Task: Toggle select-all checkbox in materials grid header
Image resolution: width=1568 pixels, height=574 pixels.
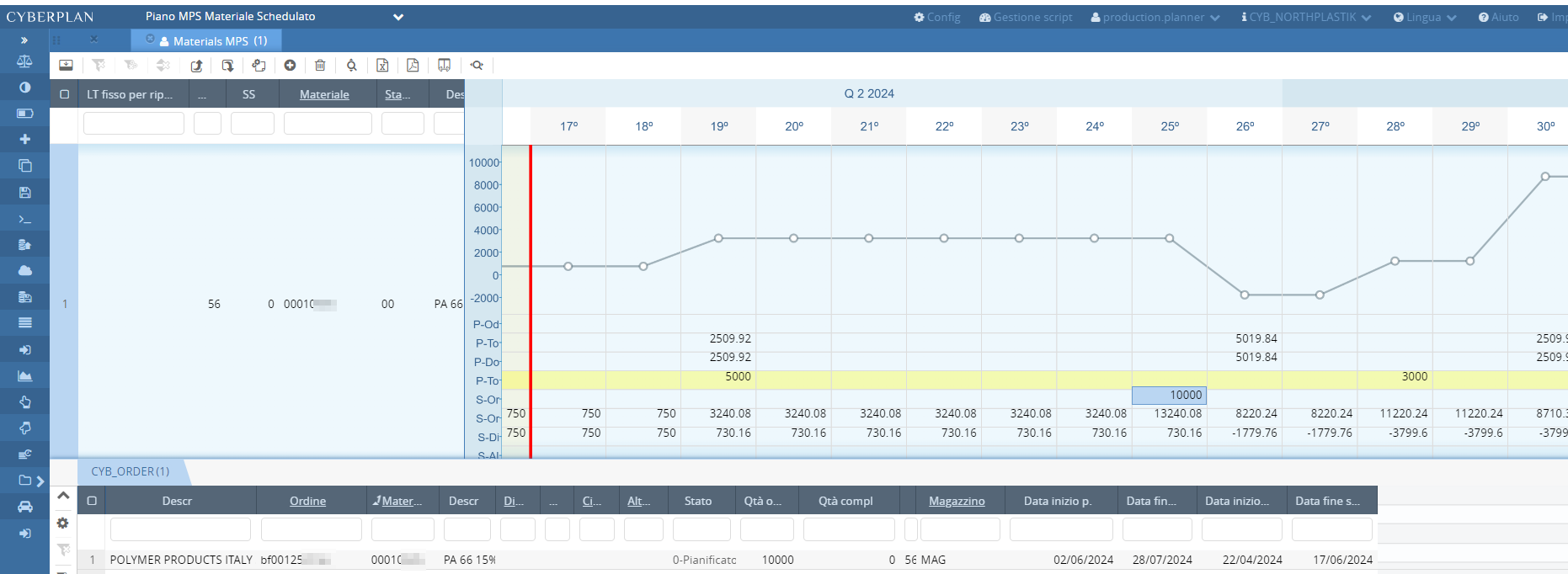Action: coord(64,94)
